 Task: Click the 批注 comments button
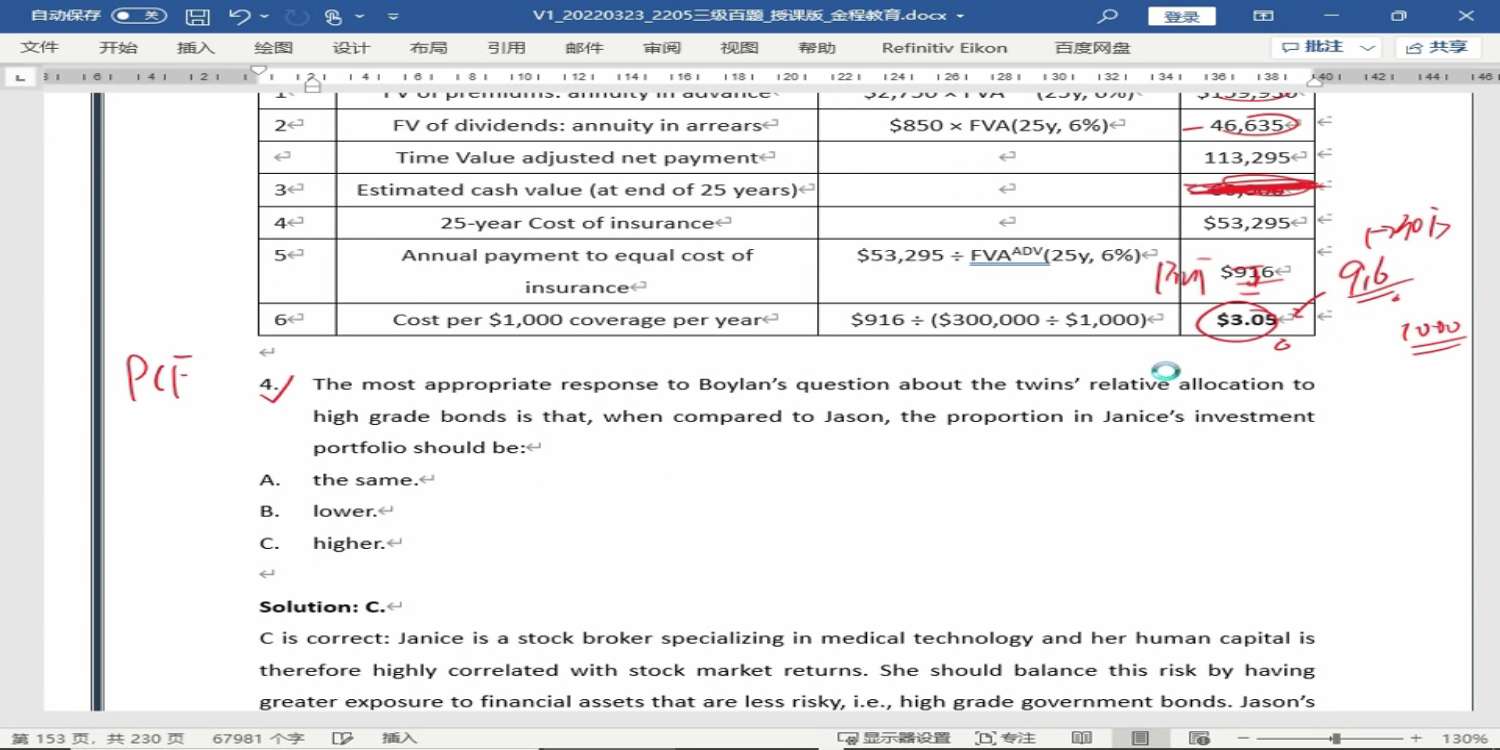pos(1314,47)
